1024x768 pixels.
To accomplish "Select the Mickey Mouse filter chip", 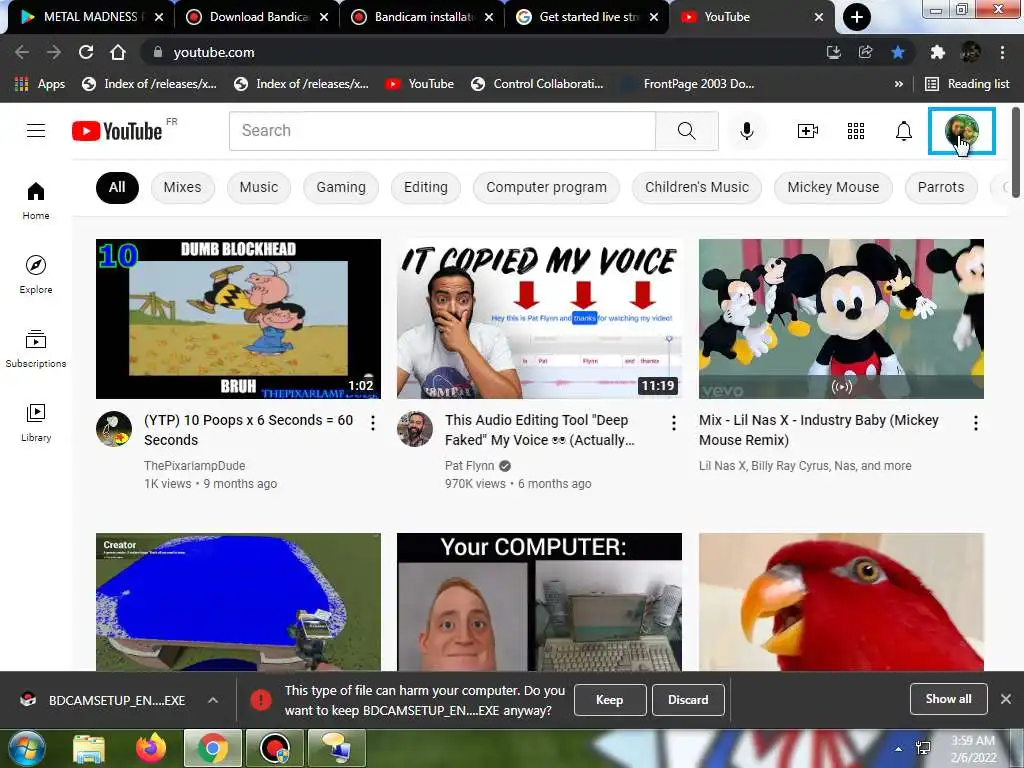I will [833, 187].
